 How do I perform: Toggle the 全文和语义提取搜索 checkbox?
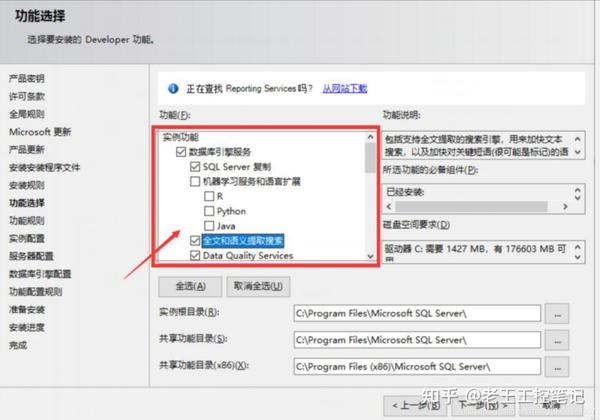195,241
